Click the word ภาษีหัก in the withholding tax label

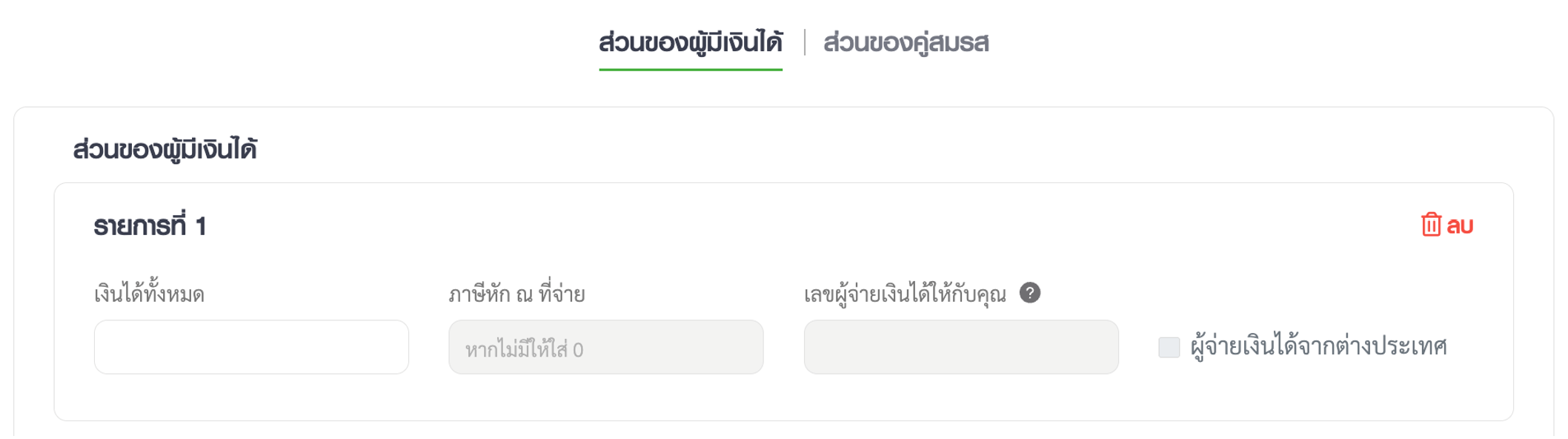[479, 295]
